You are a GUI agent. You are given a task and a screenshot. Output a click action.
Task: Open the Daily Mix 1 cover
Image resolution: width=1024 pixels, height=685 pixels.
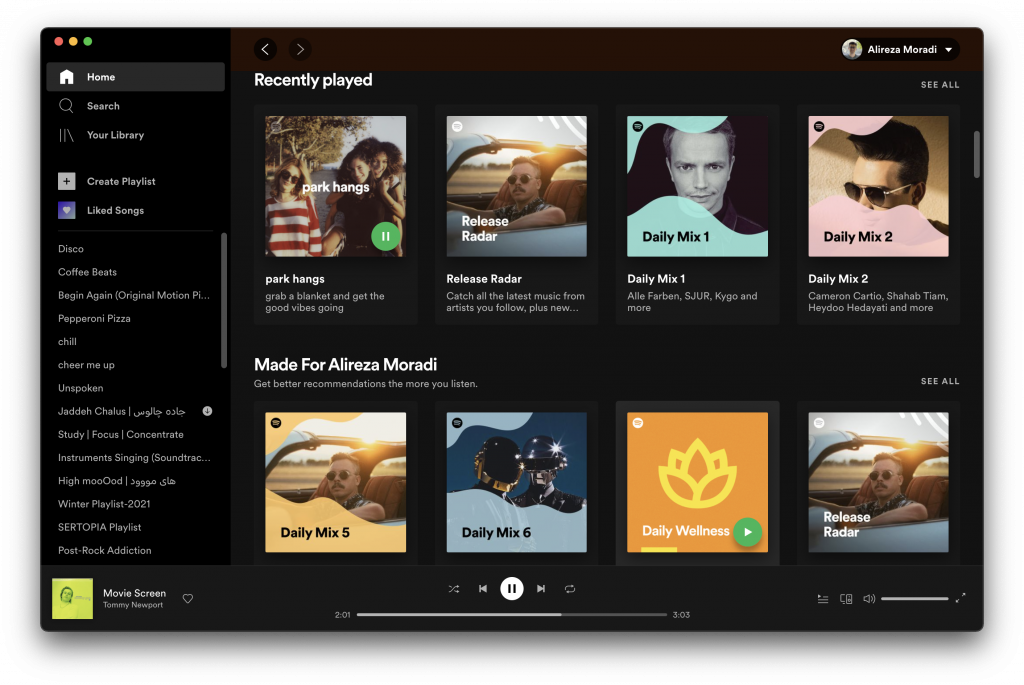(697, 186)
